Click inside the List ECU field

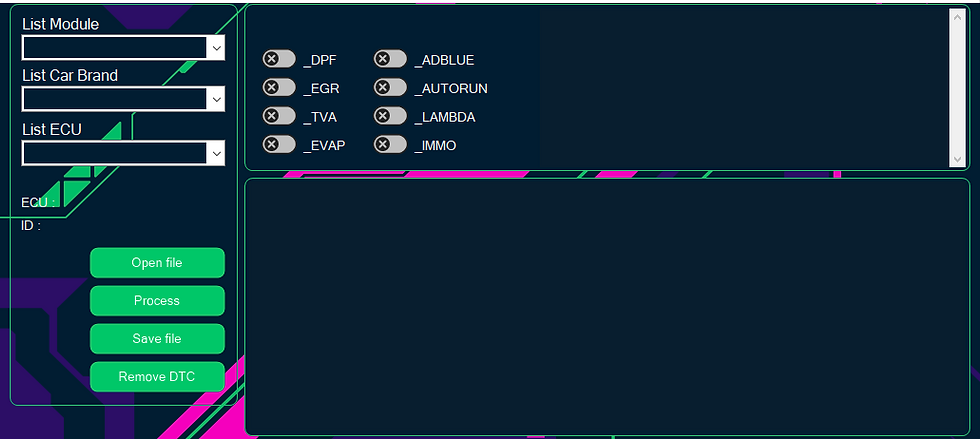click(123, 154)
